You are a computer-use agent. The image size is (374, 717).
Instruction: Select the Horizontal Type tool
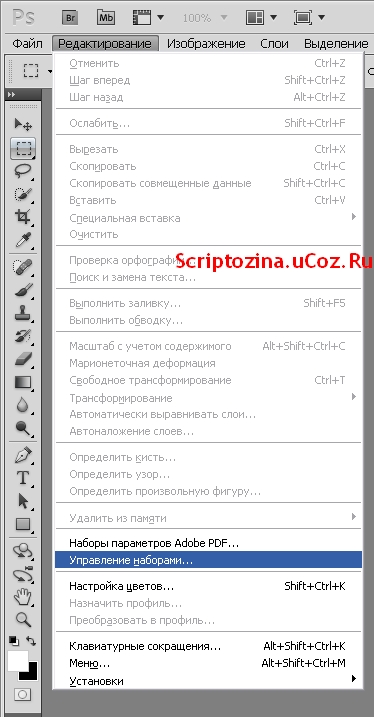(x=23, y=478)
